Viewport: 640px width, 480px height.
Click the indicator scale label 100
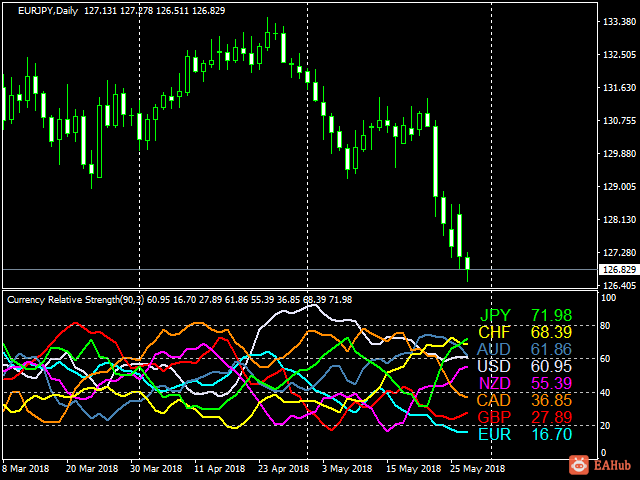point(609,298)
